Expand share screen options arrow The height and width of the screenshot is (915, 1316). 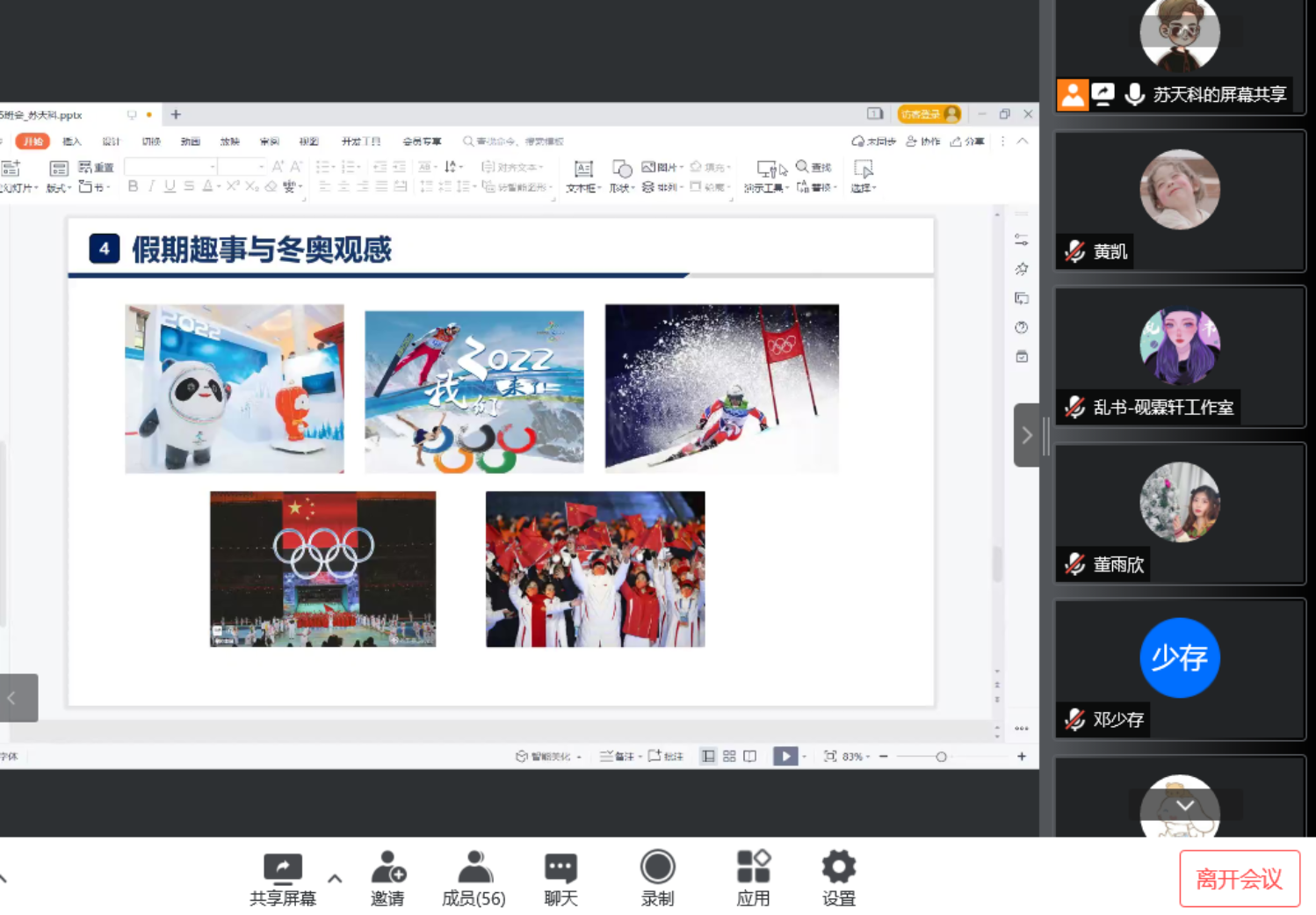coord(335,878)
